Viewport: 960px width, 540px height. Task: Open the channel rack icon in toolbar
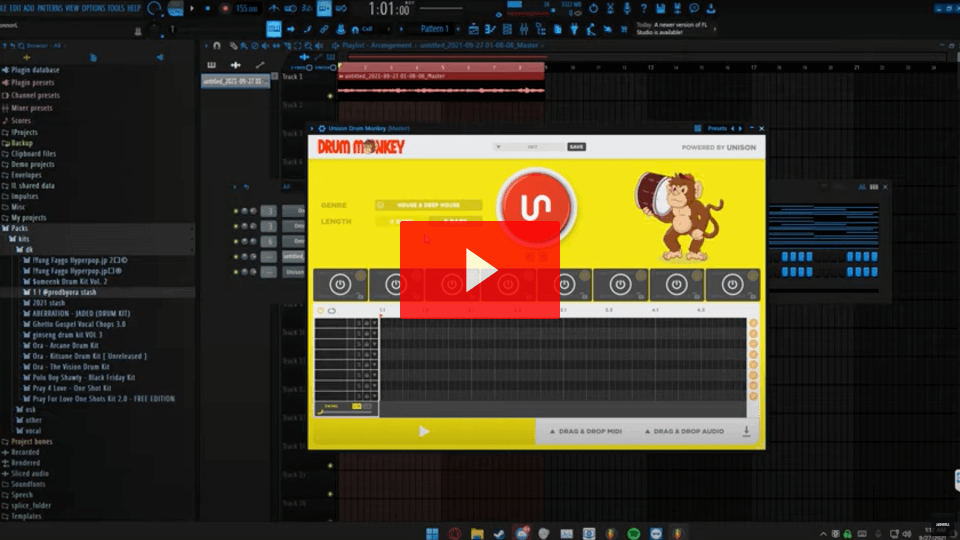(x=507, y=29)
